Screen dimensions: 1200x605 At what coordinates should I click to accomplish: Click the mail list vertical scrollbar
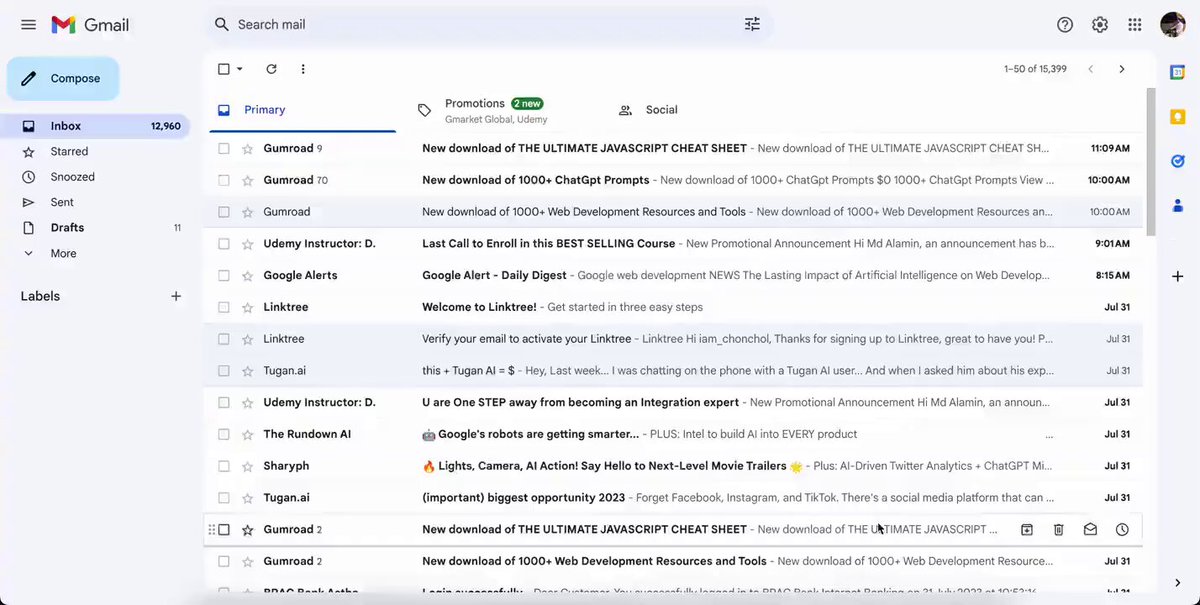tap(1150, 162)
